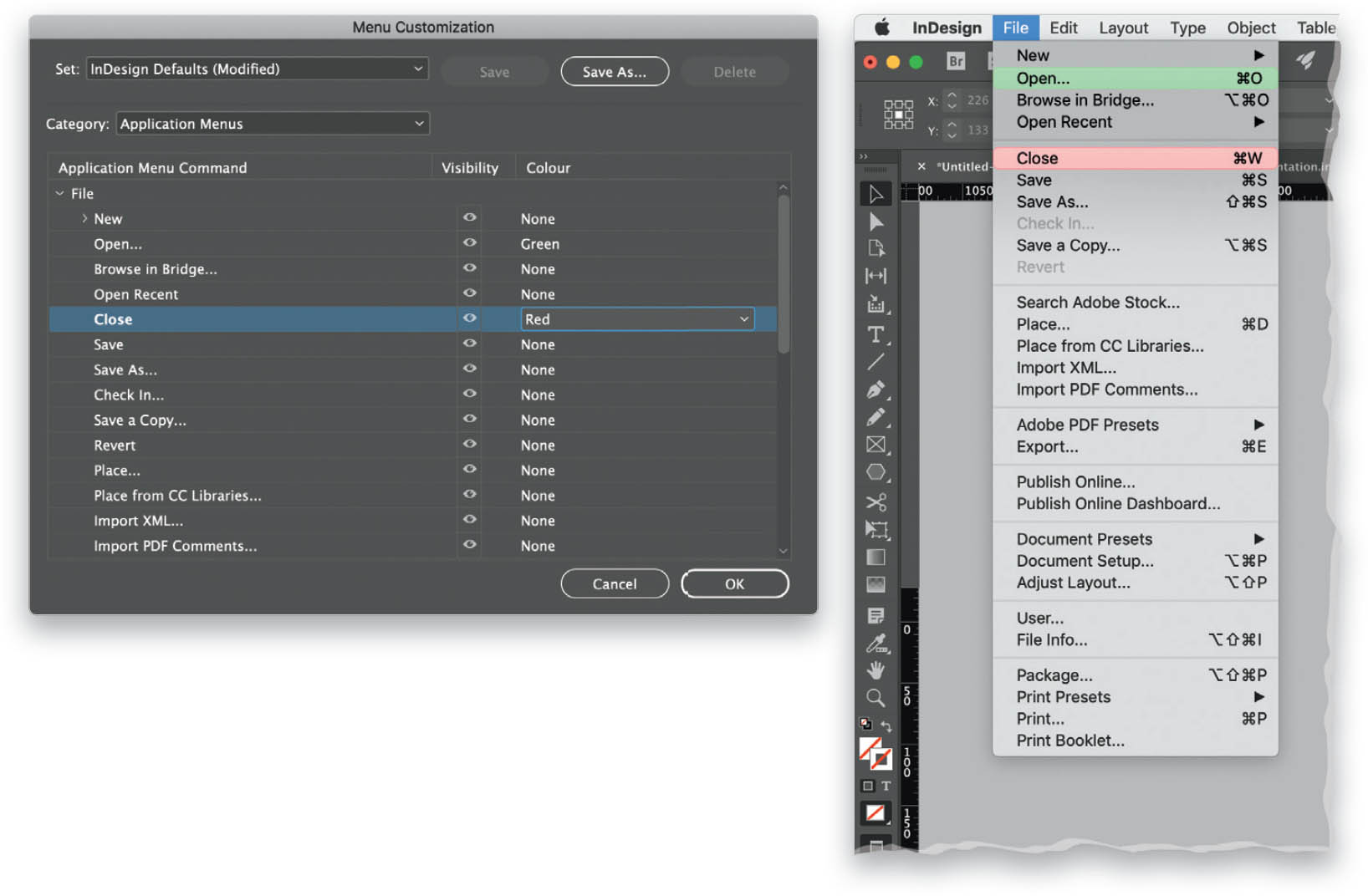Open the Adobe PDF Presets submenu
The width and height of the screenshot is (1368, 896).
[1135, 425]
